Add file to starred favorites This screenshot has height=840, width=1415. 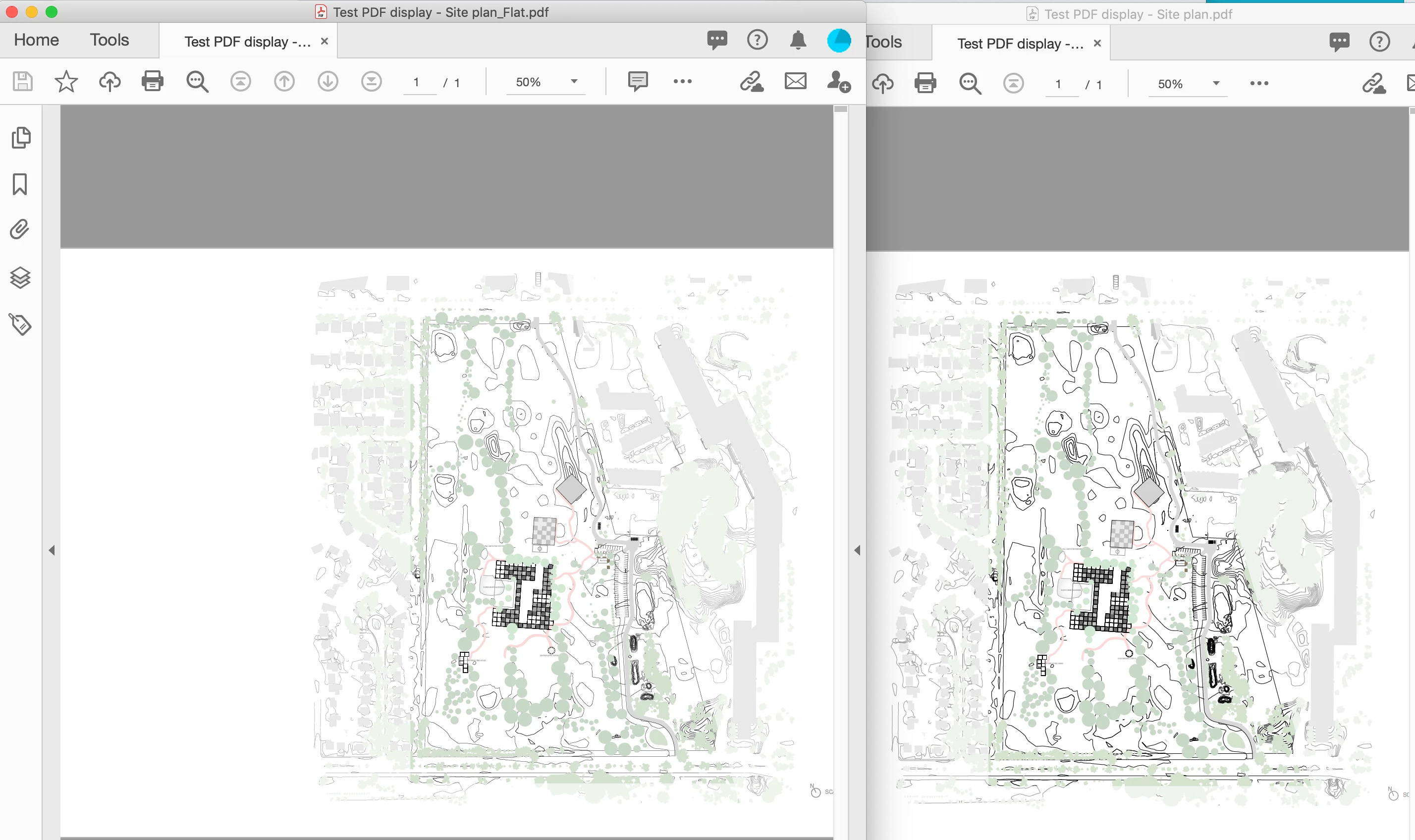pos(66,82)
